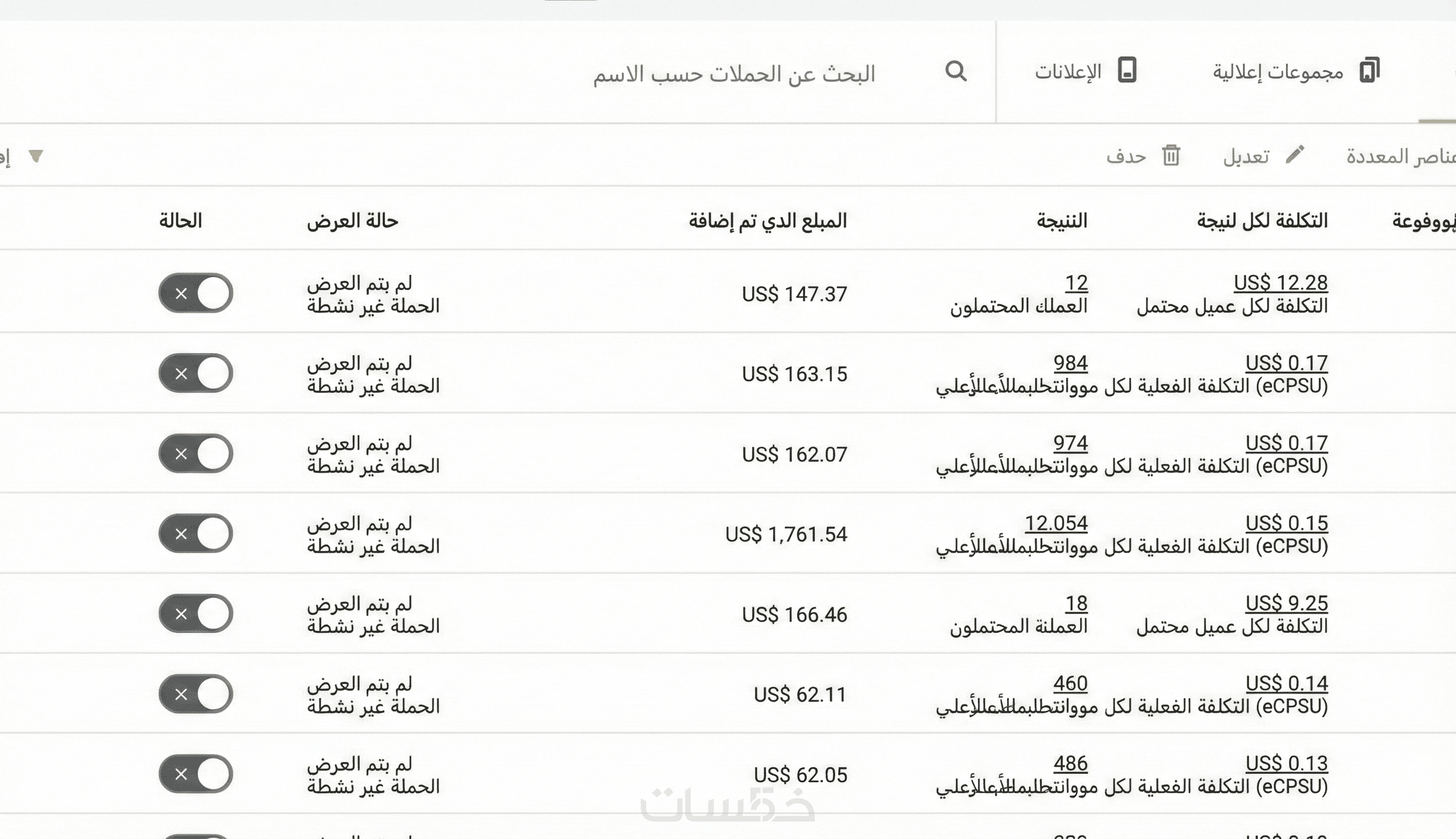Screen dimensions: 1456x839
Task: Open the 12.054 result link
Action: 1056,523
